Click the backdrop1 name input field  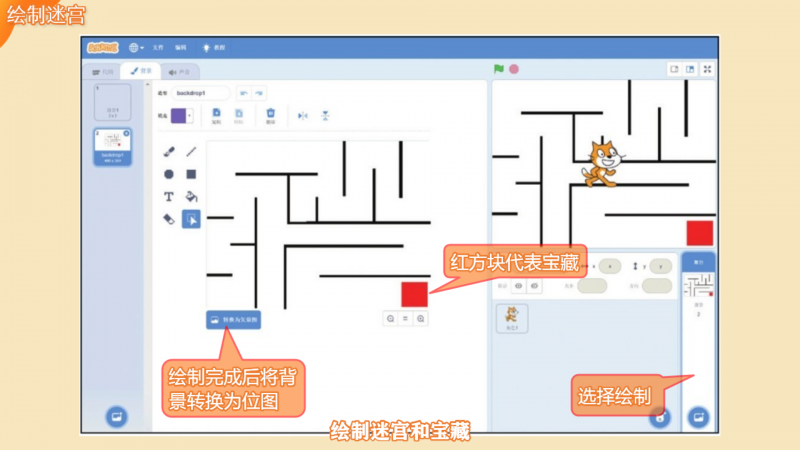tap(201, 93)
